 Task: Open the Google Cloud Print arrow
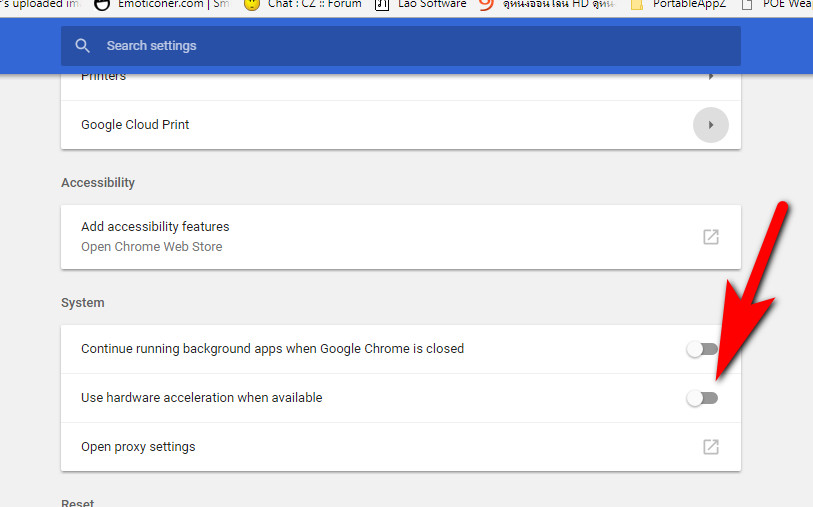point(711,125)
